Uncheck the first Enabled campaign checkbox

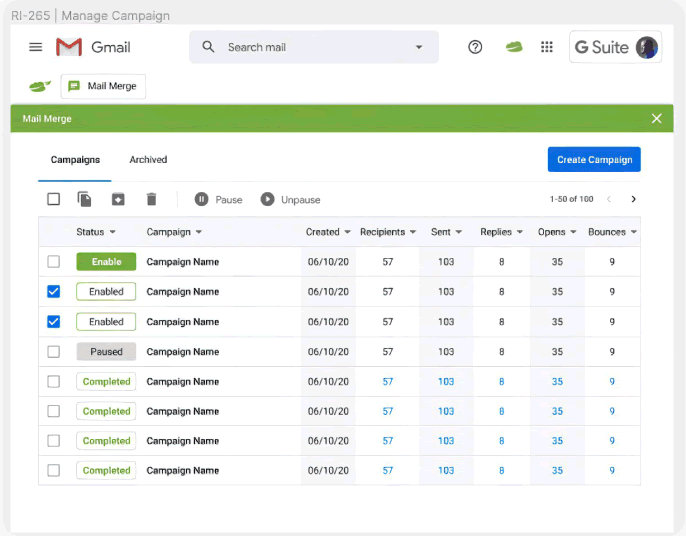pos(54,292)
